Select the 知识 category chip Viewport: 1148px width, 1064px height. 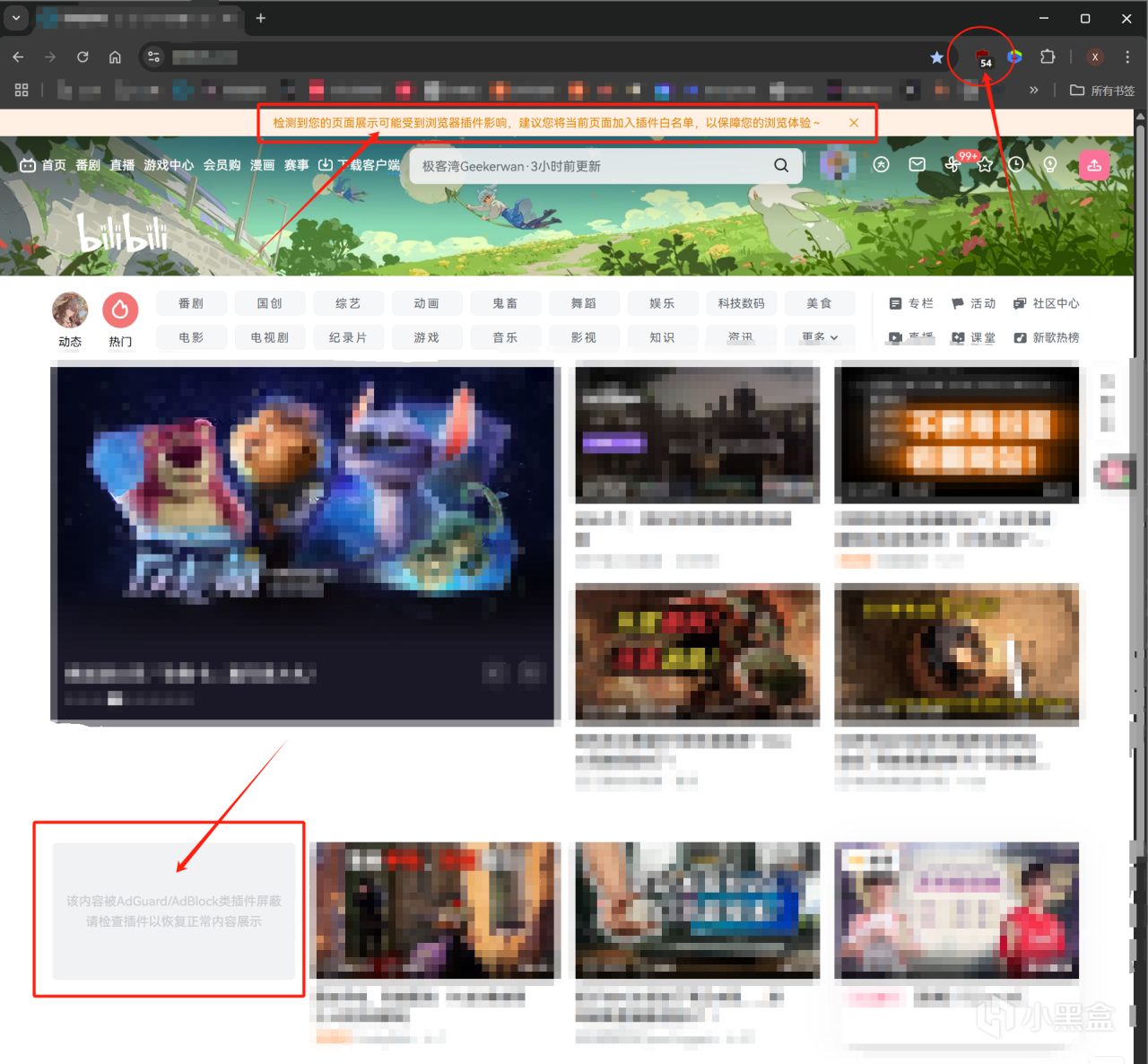[662, 337]
